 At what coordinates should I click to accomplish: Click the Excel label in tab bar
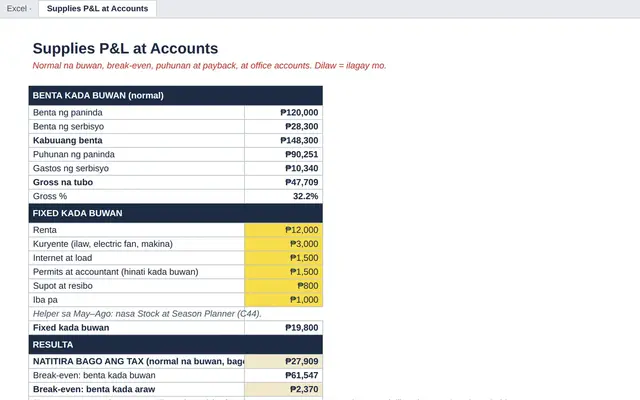click(x=17, y=9)
